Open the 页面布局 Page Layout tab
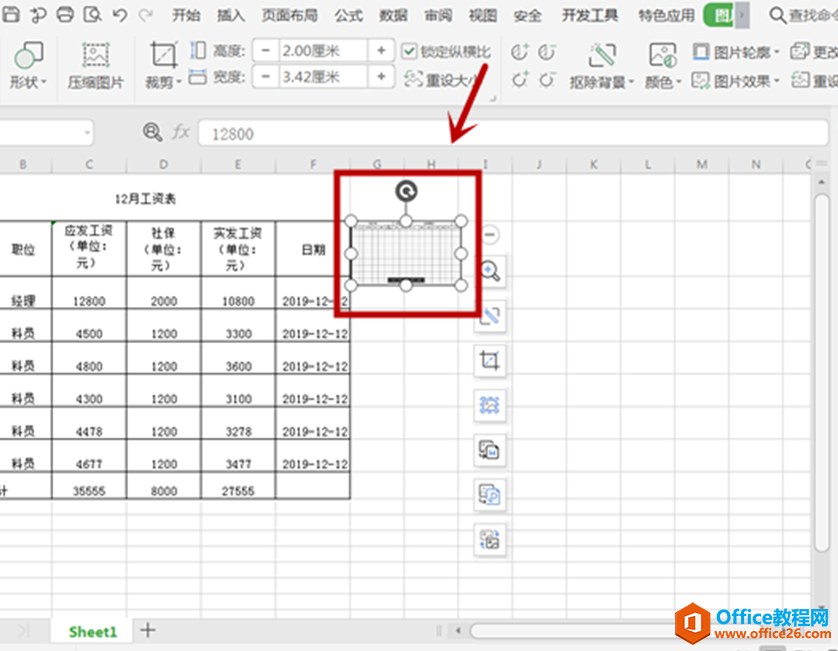Screen dimensions: 838x651 point(289,16)
